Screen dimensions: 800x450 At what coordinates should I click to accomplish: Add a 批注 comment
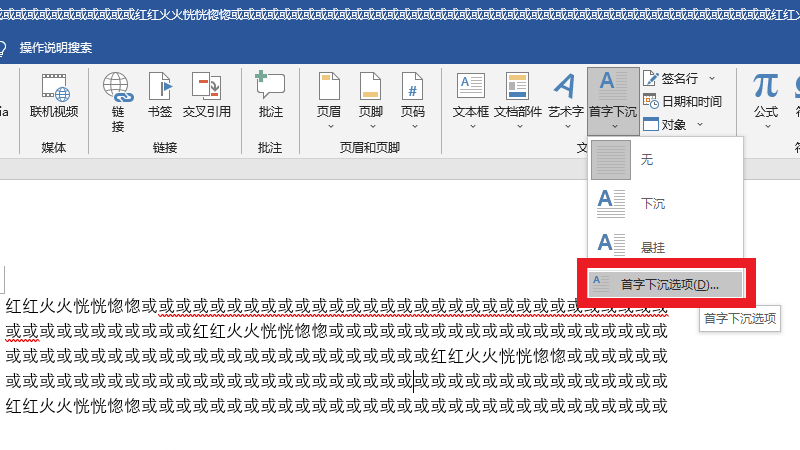pos(270,96)
